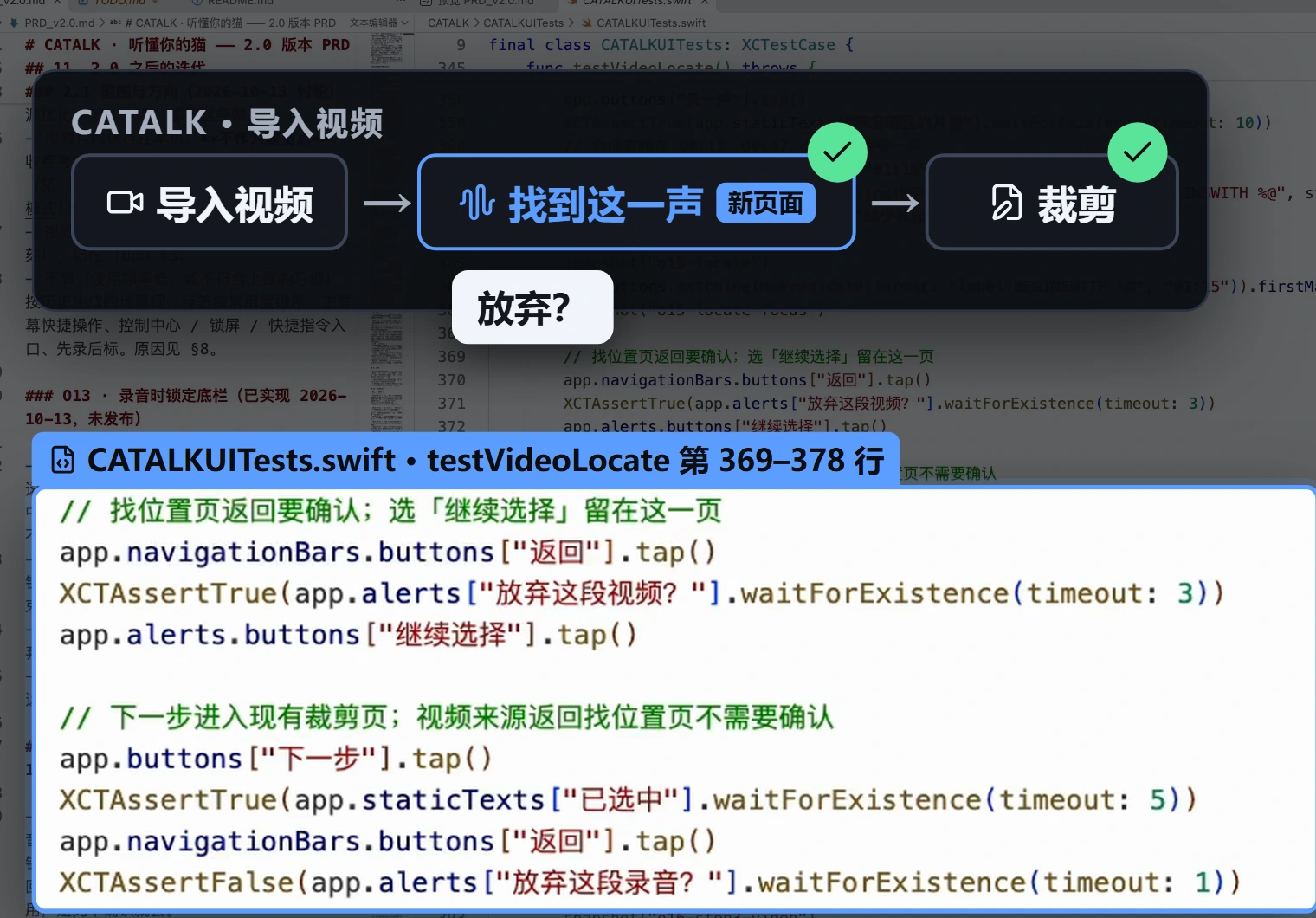Click line number 370 in the gutter
Image resolution: width=1316 pixels, height=918 pixels.
tap(451, 380)
